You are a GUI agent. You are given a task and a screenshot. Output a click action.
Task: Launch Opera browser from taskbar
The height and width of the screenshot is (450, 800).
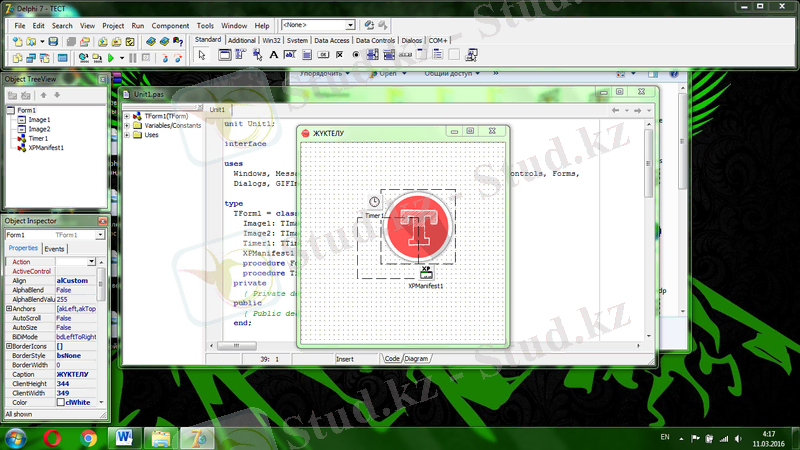pyautogui.click(x=52, y=437)
